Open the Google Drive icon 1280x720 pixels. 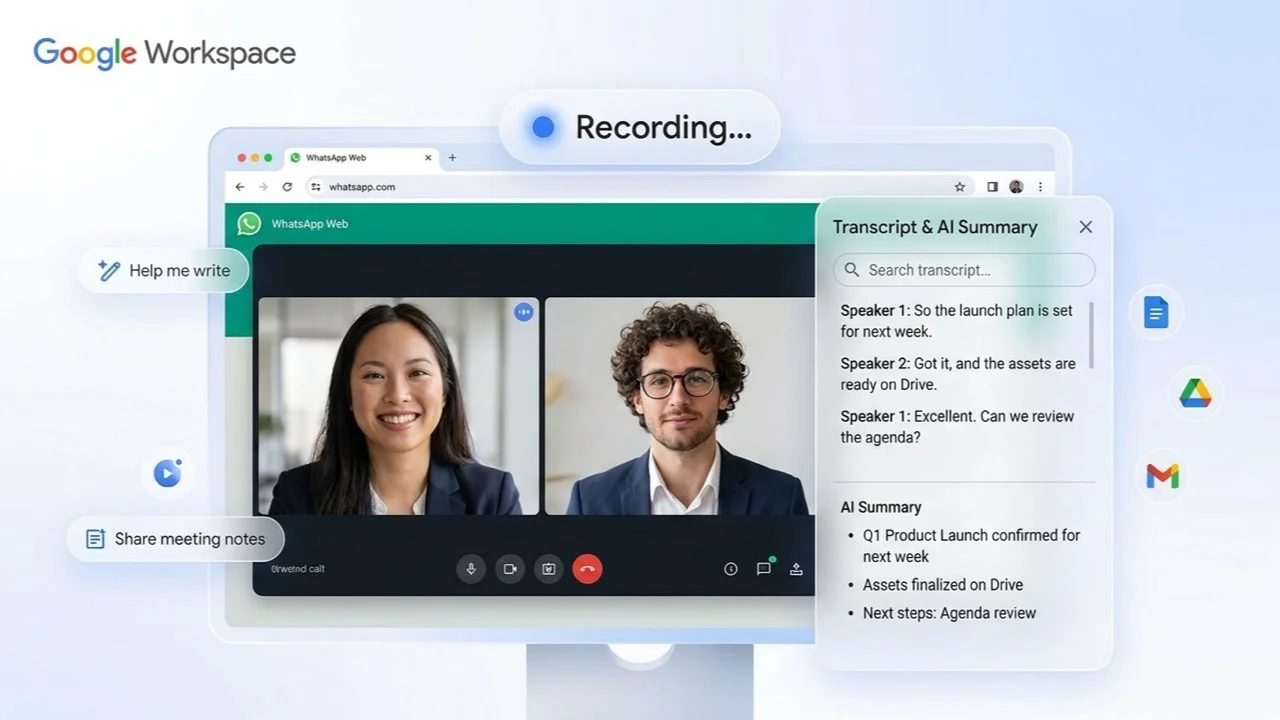coord(1195,393)
